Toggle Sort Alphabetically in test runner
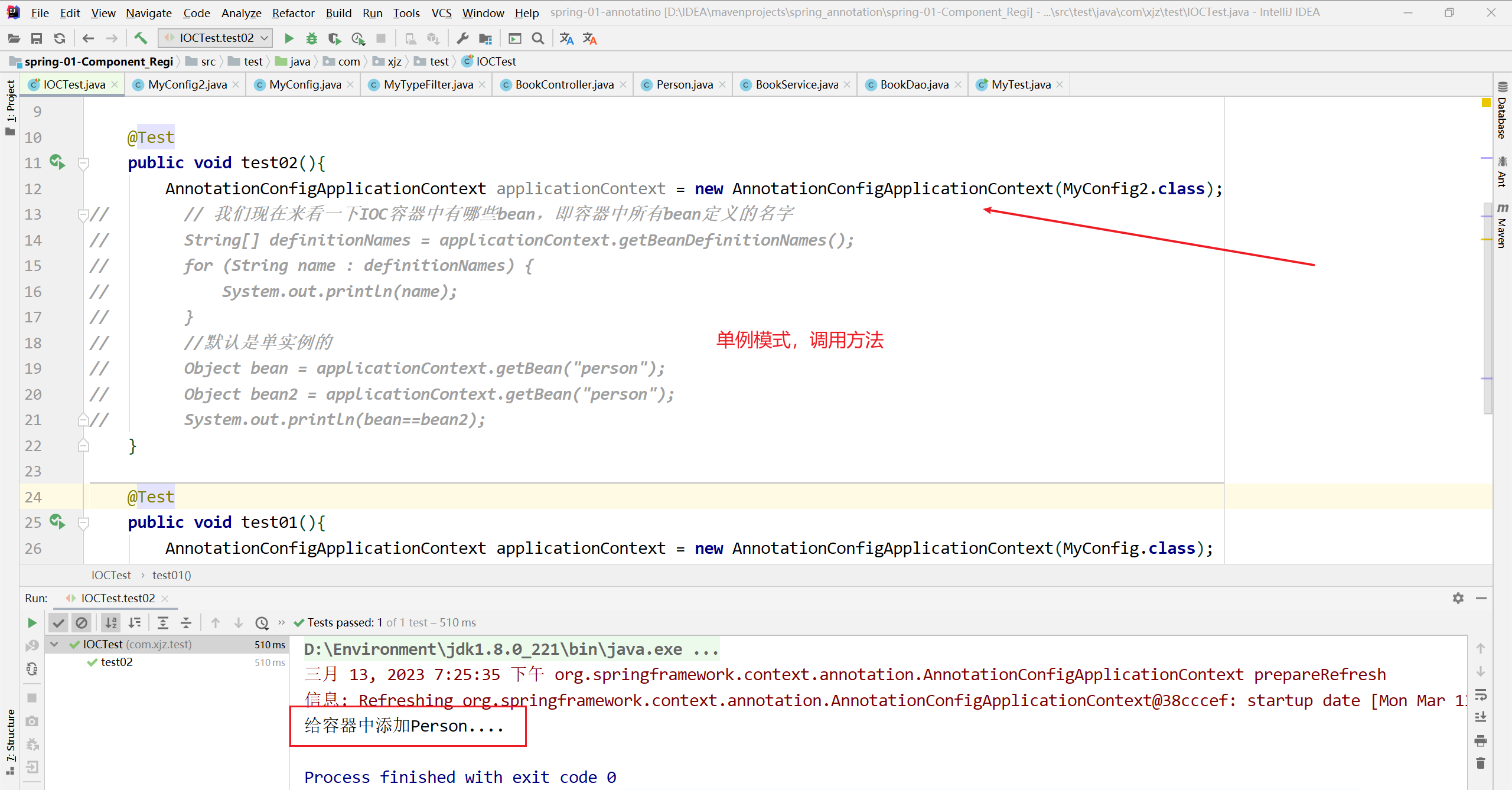The width and height of the screenshot is (1512, 790). pos(111,623)
